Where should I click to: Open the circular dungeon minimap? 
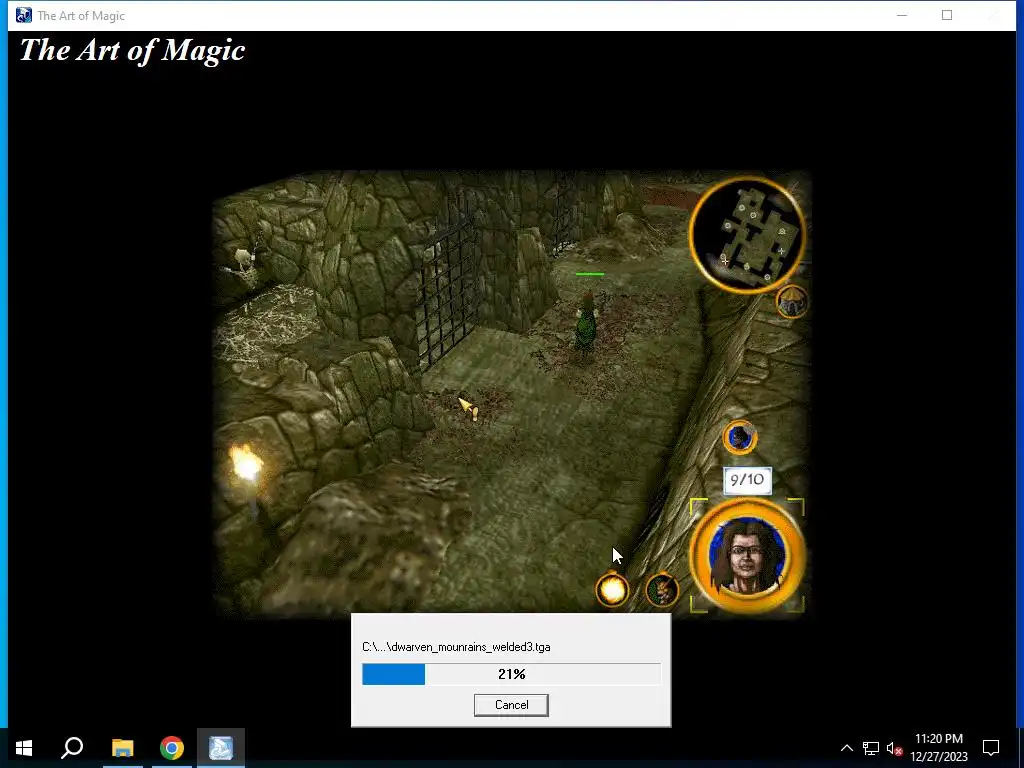tap(747, 234)
